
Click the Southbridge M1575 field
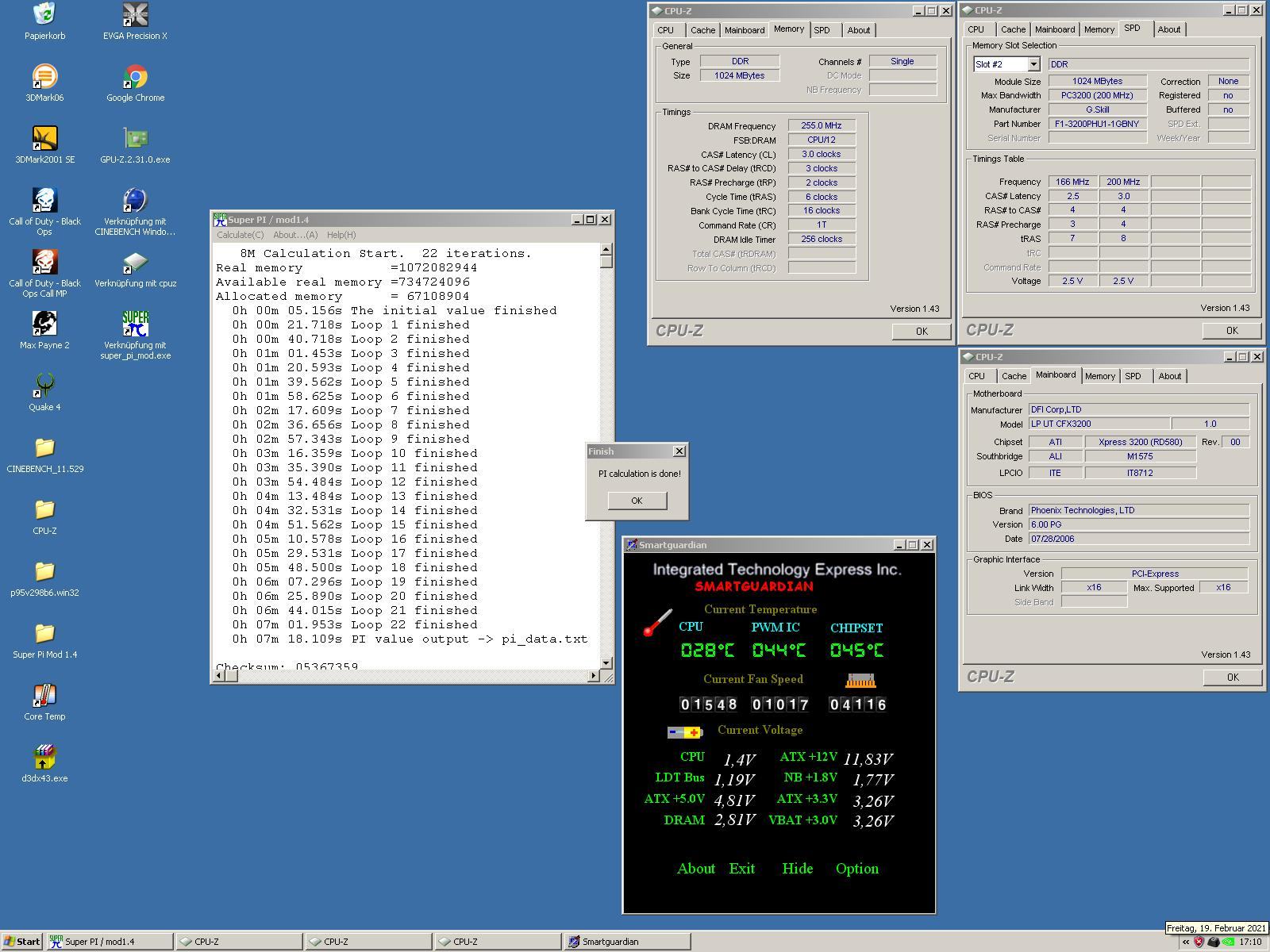1141,456
